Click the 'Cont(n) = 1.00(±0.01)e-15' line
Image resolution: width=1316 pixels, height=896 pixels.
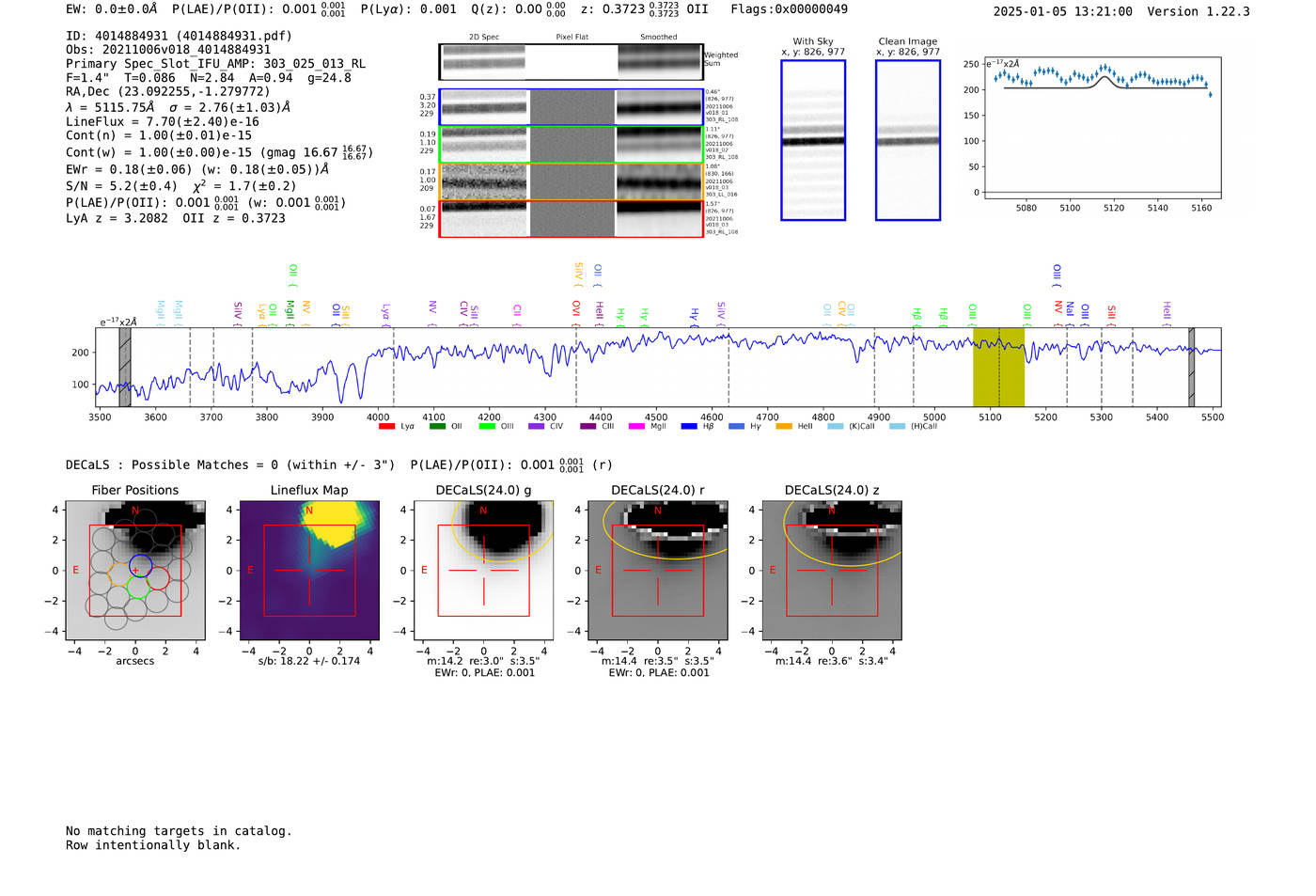tap(159, 135)
